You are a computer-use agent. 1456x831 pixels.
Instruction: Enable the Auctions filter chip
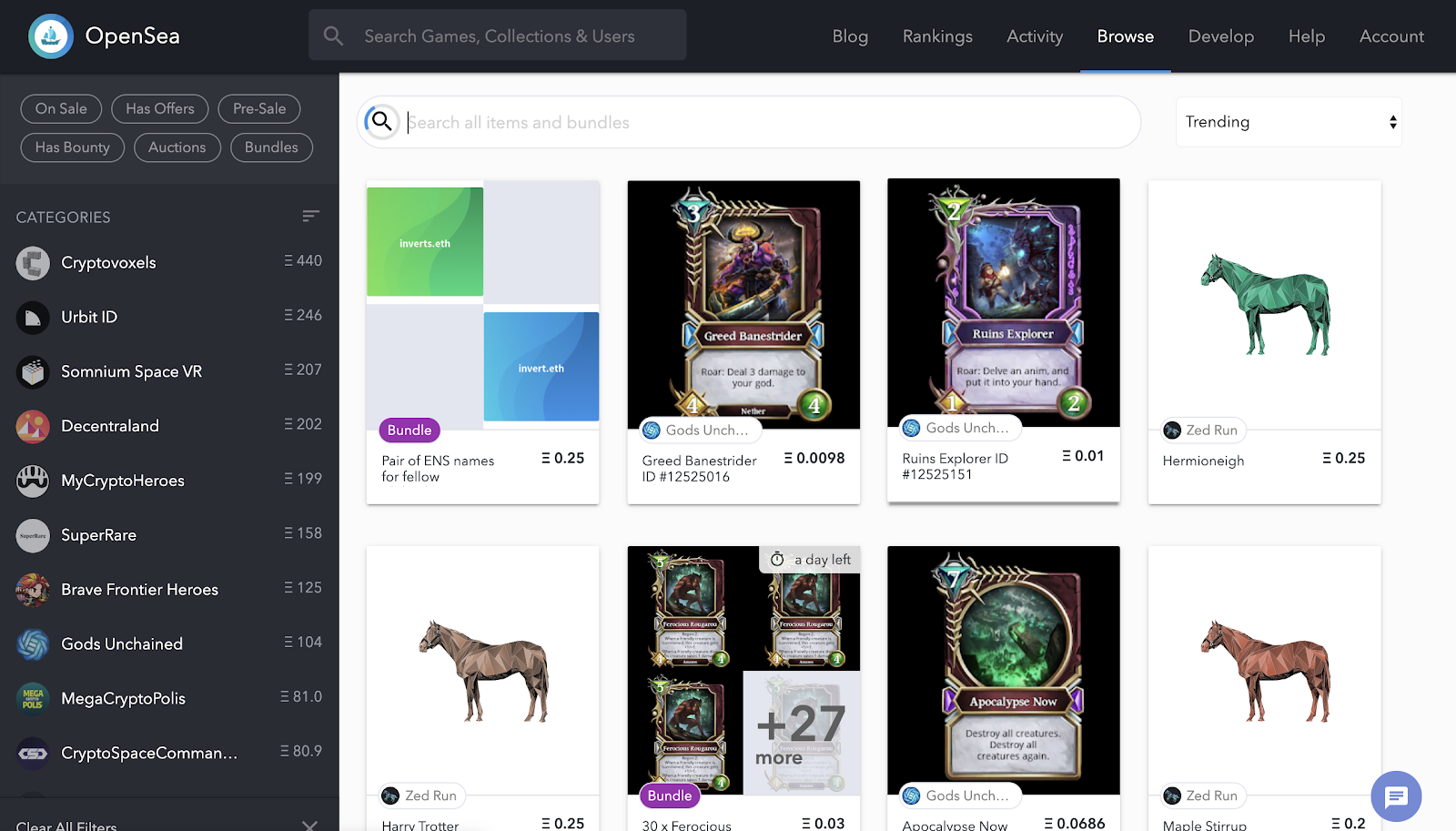pos(177,147)
